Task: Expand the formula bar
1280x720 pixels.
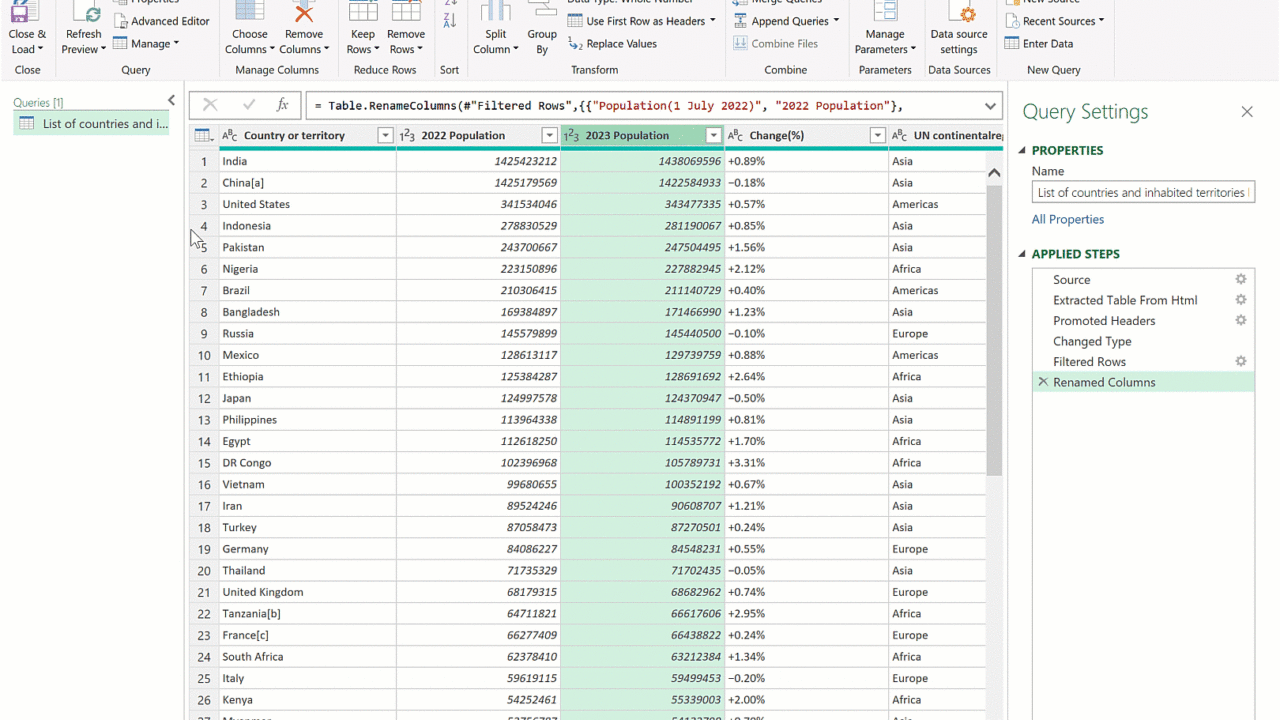Action: tap(990, 106)
